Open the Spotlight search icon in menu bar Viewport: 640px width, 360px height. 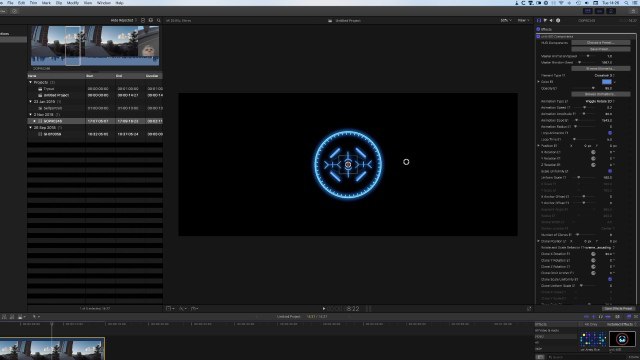point(626,3)
